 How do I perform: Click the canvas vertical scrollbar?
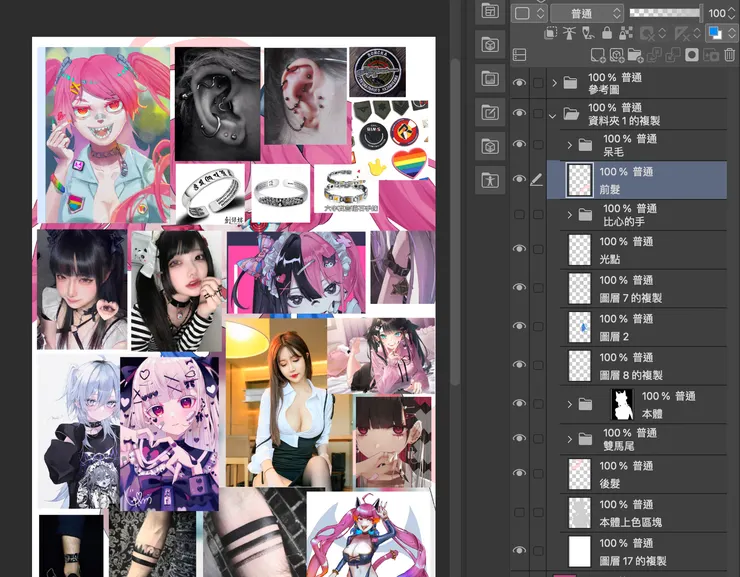pos(454,222)
